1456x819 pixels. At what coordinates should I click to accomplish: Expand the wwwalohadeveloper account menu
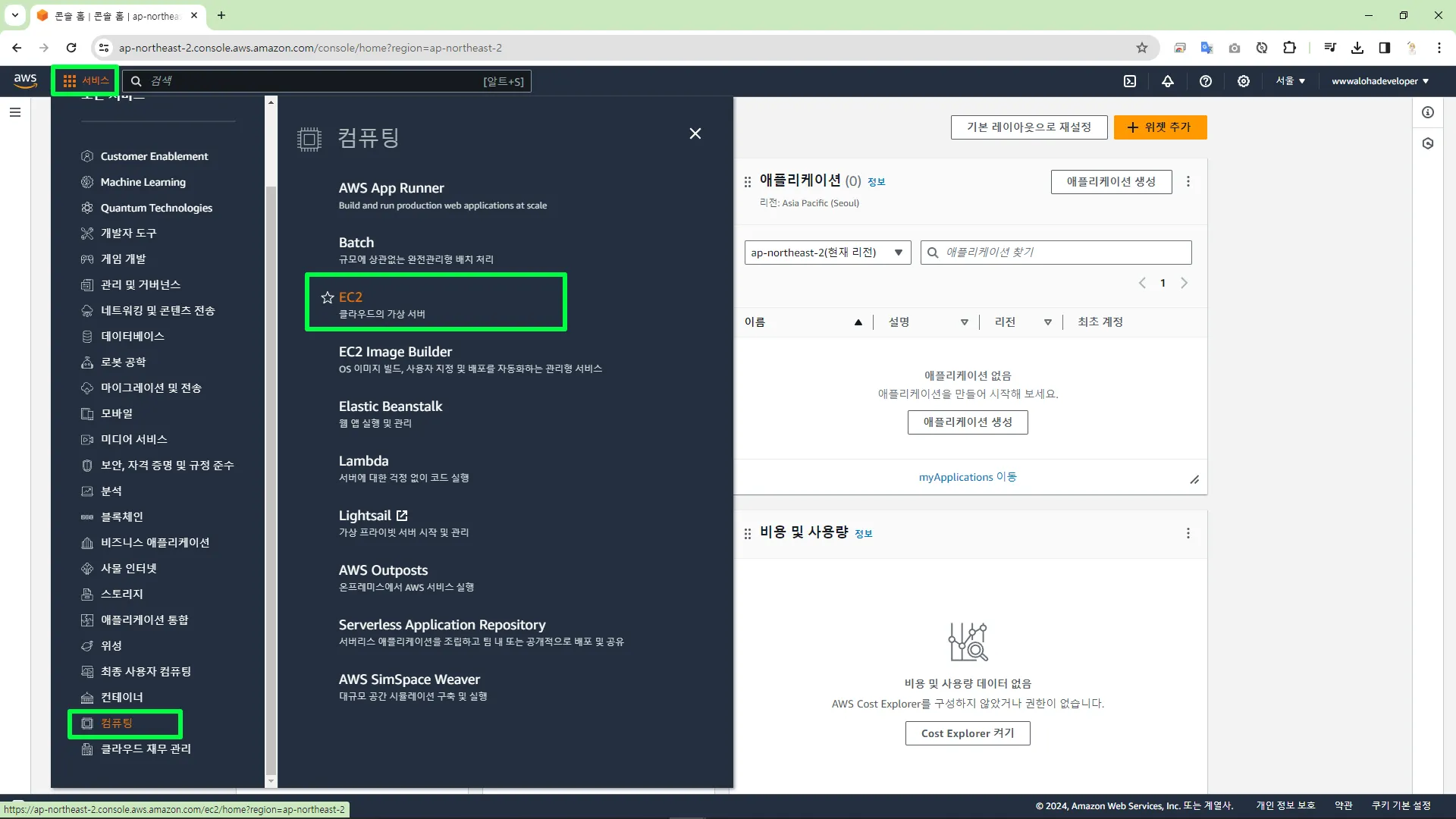point(1380,81)
